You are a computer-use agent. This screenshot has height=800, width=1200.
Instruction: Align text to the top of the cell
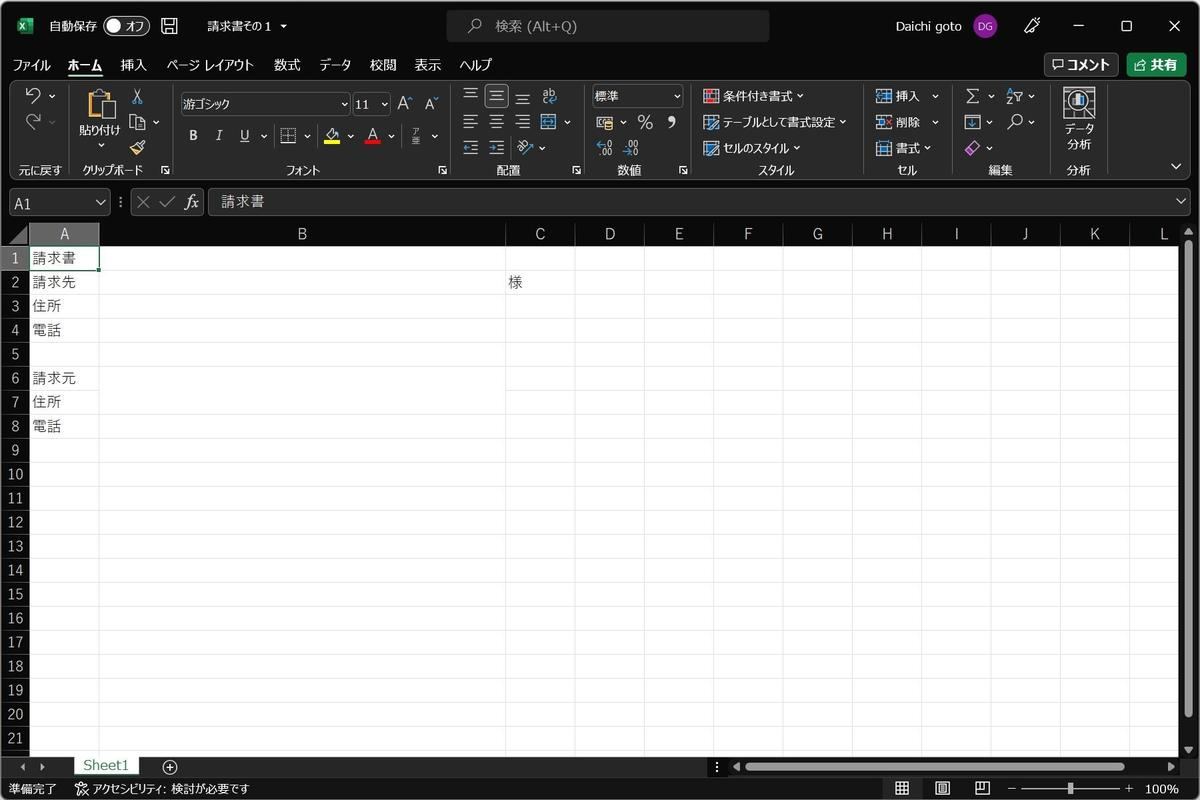click(471, 96)
